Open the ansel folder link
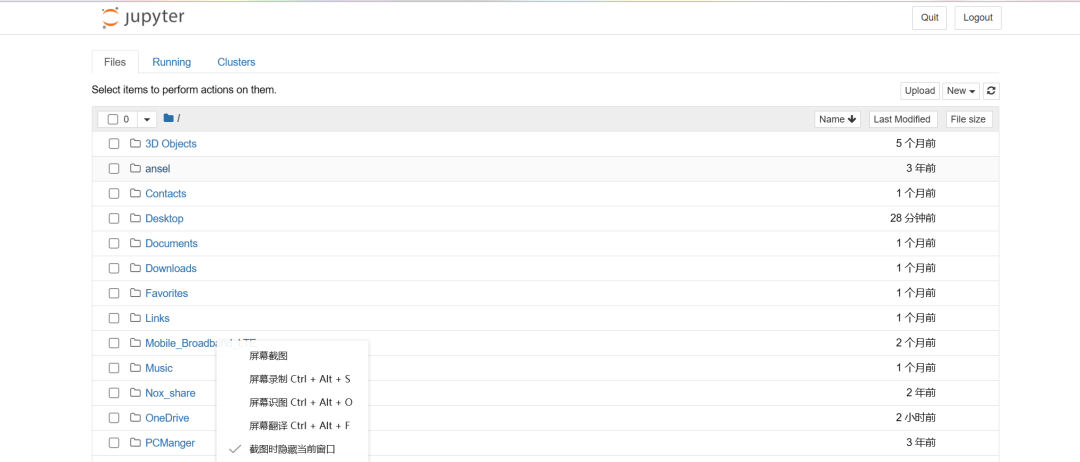 [x=158, y=169]
